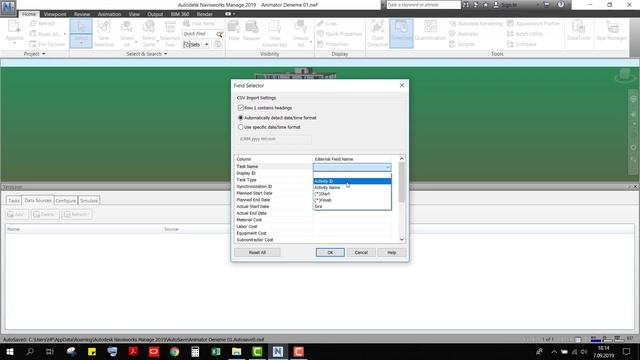Click Cancel in Field Selector dialog

[361, 253]
